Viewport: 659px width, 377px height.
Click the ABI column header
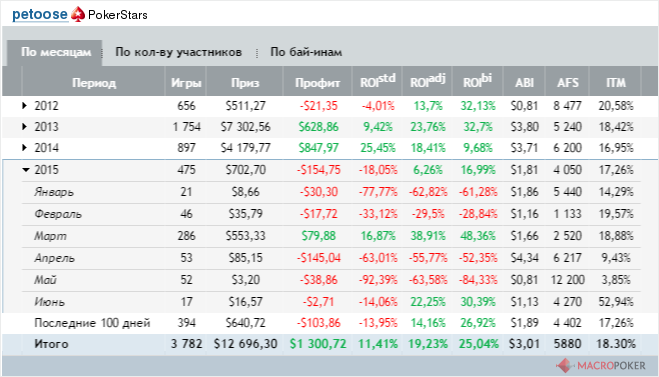click(525, 82)
